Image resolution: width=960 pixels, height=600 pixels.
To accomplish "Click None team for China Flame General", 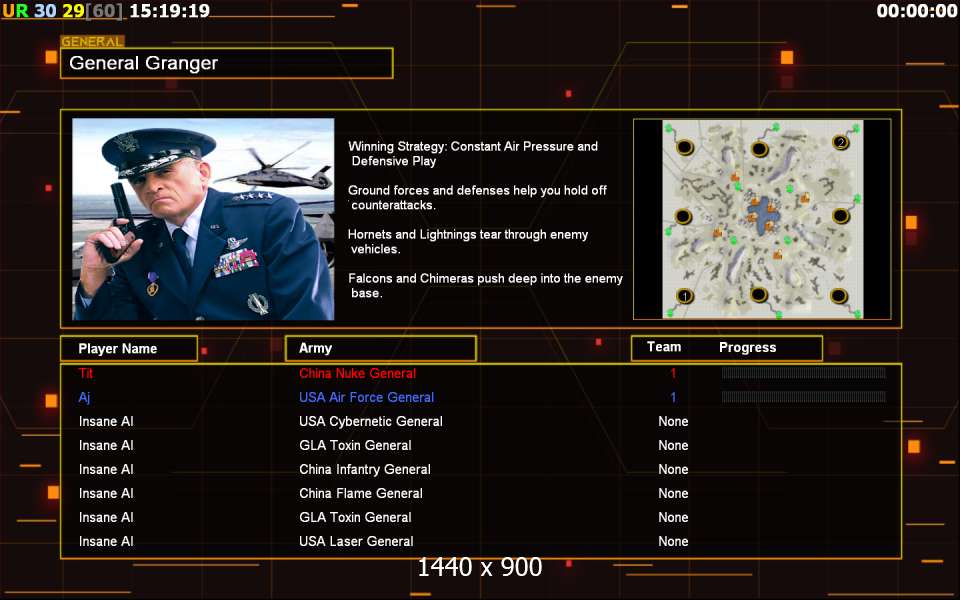I will [x=673, y=493].
